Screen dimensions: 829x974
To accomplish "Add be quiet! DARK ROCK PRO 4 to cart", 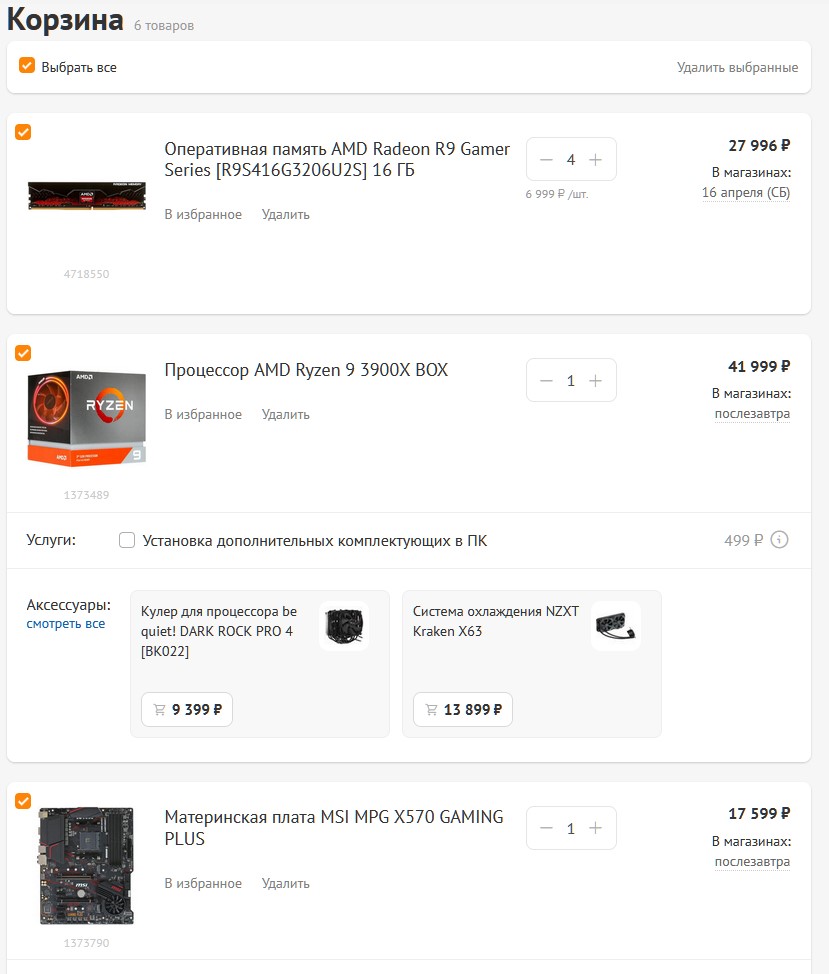I will (187, 709).
